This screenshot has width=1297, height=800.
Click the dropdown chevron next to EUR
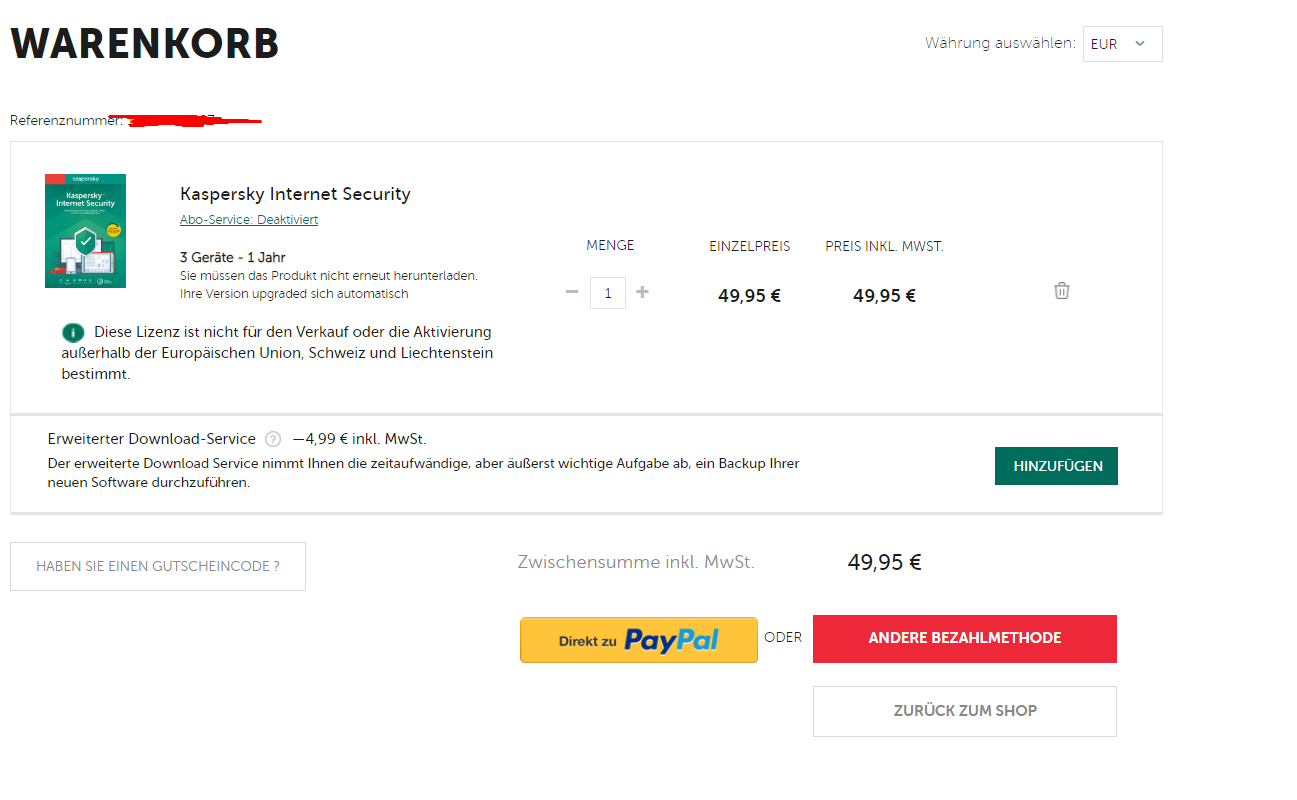point(1141,44)
